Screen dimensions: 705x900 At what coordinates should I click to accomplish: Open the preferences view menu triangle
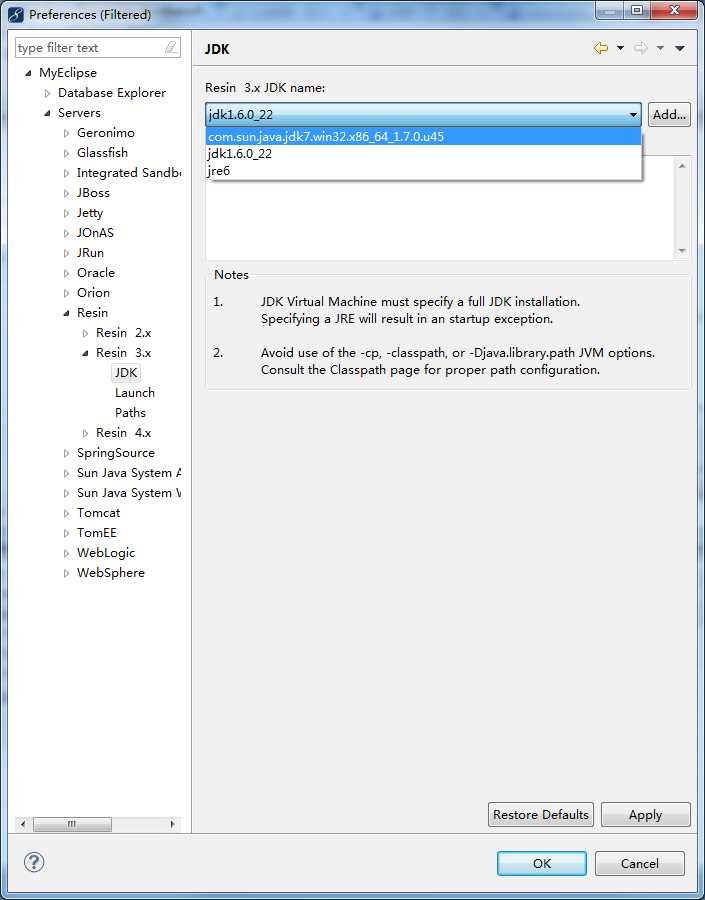click(x=680, y=49)
